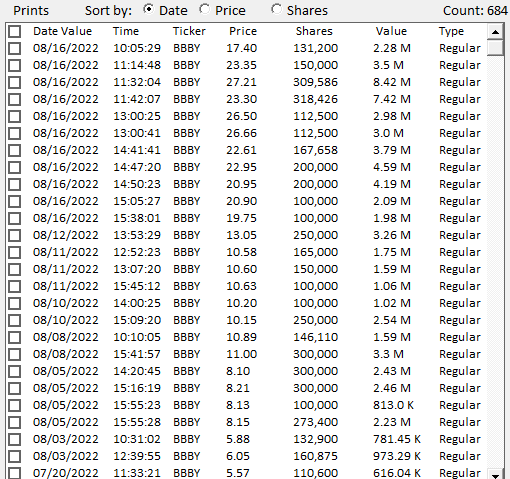Click the 4.59 M value cell
Image resolution: width=510 pixels, height=479 pixels.
click(x=392, y=167)
